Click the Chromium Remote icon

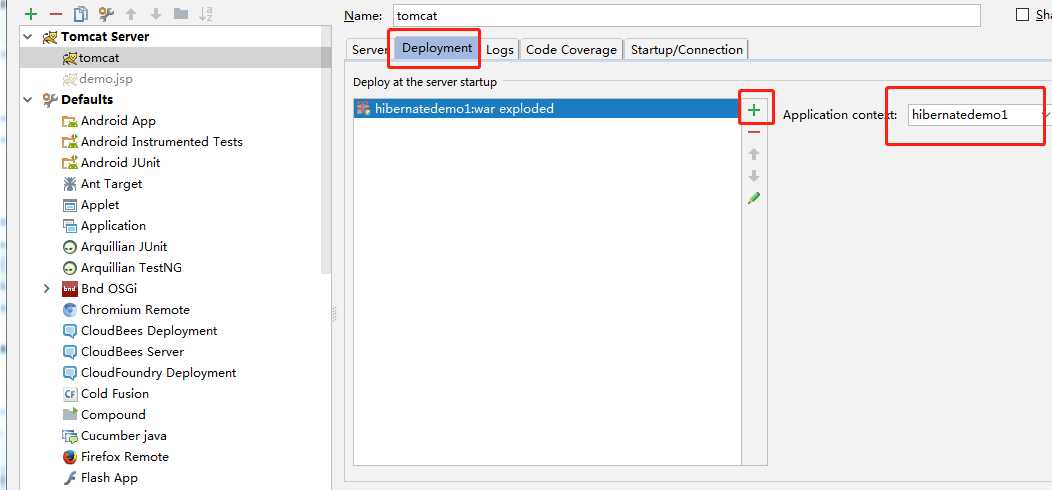[70, 310]
